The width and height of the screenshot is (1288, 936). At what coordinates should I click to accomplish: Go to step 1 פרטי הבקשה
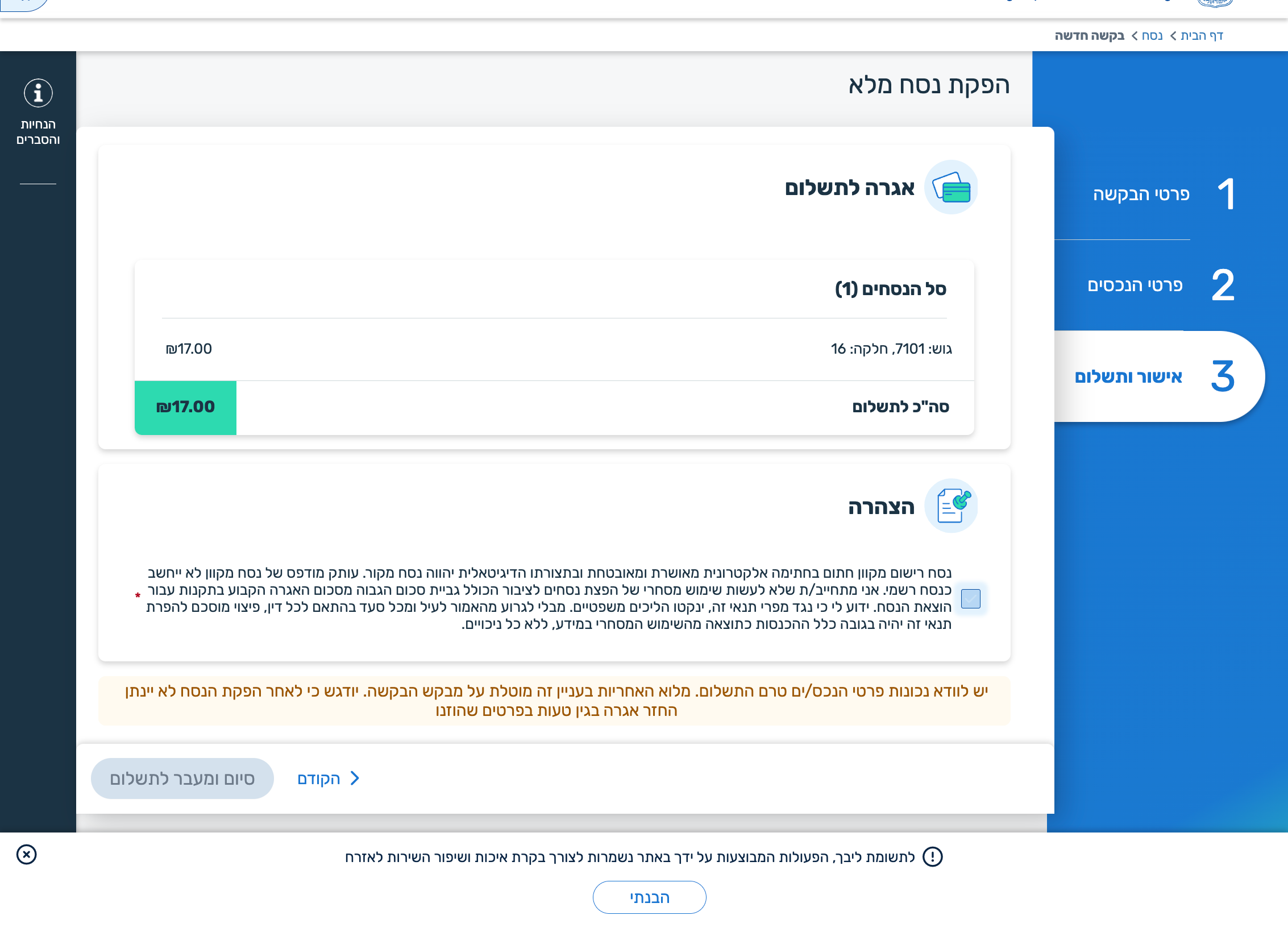point(1164,194)
